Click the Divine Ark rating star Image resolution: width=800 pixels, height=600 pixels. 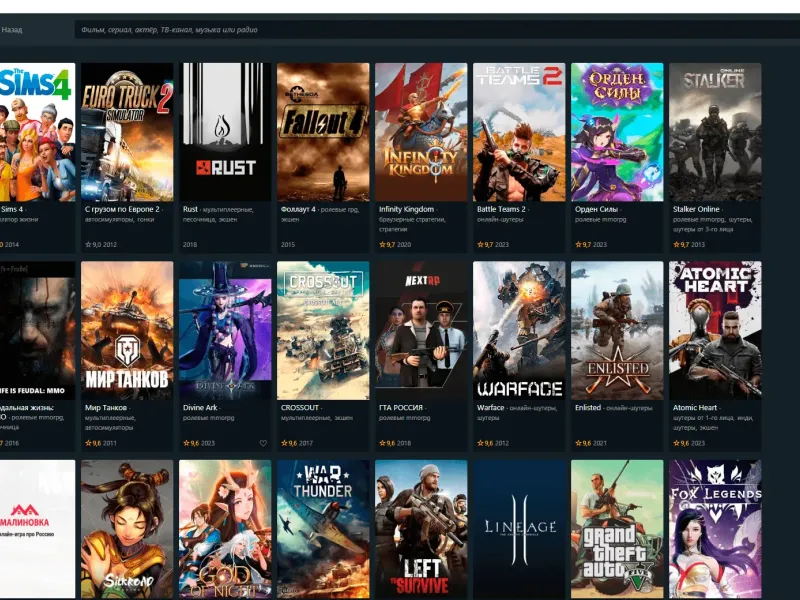click(186, 443)
